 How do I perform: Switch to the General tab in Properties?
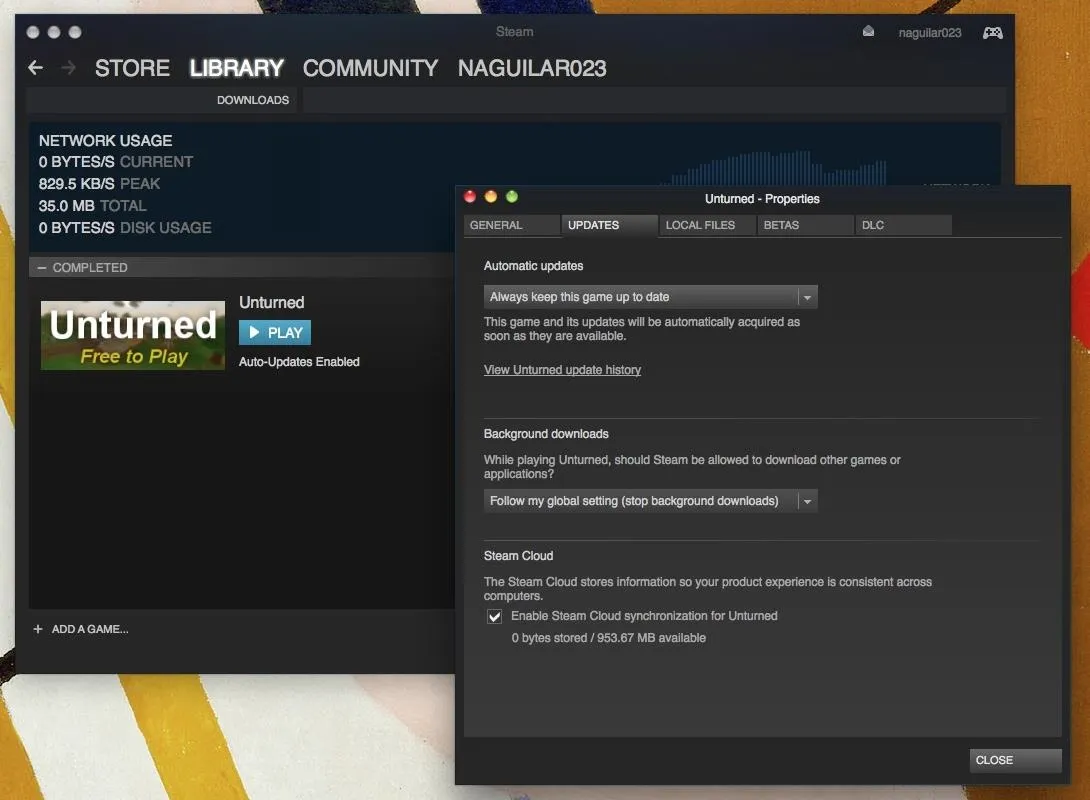tap(512, 225)
